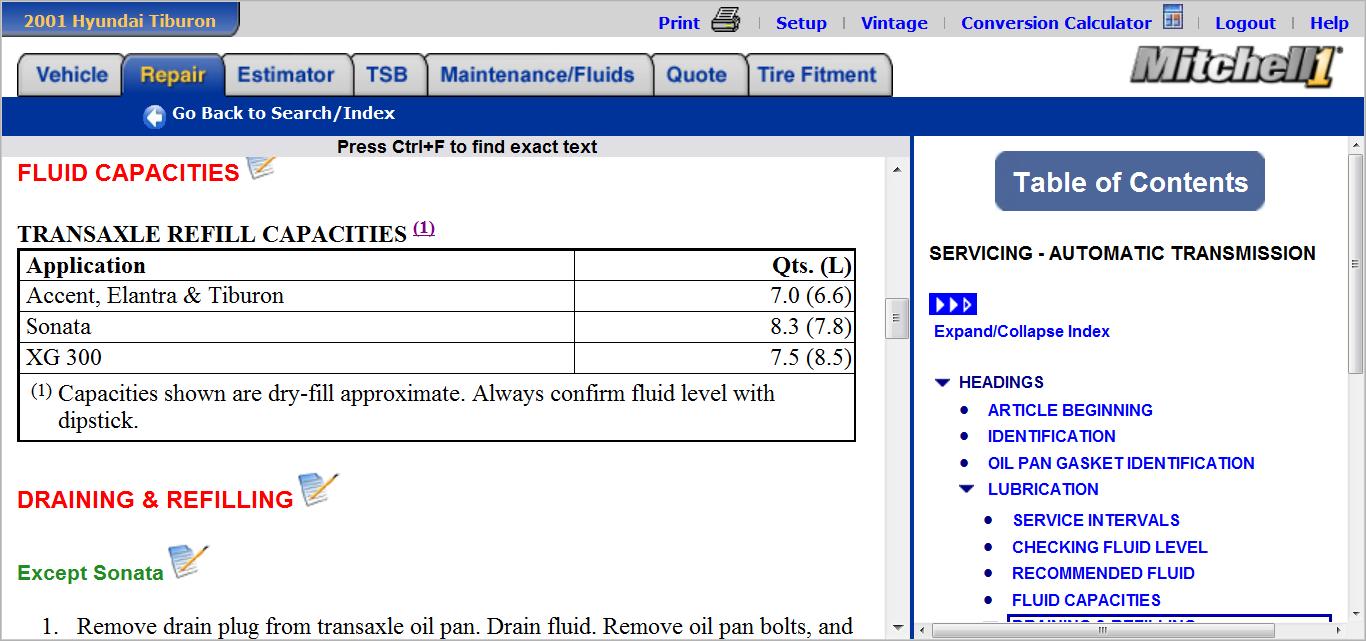The height and width of the screenshot is (641, 1366).
Task: Select LUBRICATION heading in contents
Action: coord(1043,489)
